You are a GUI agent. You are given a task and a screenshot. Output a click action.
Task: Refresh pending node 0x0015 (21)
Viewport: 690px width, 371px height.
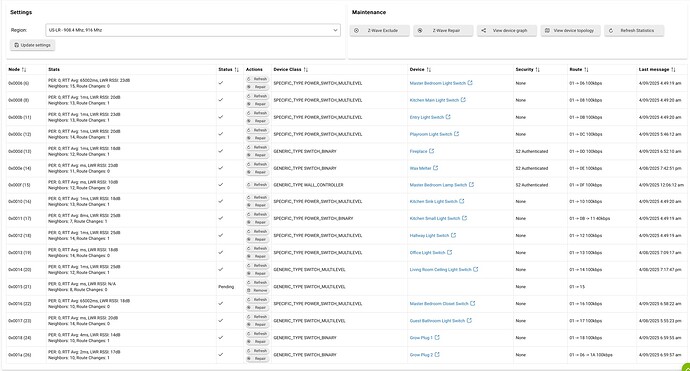coord(257,283)
